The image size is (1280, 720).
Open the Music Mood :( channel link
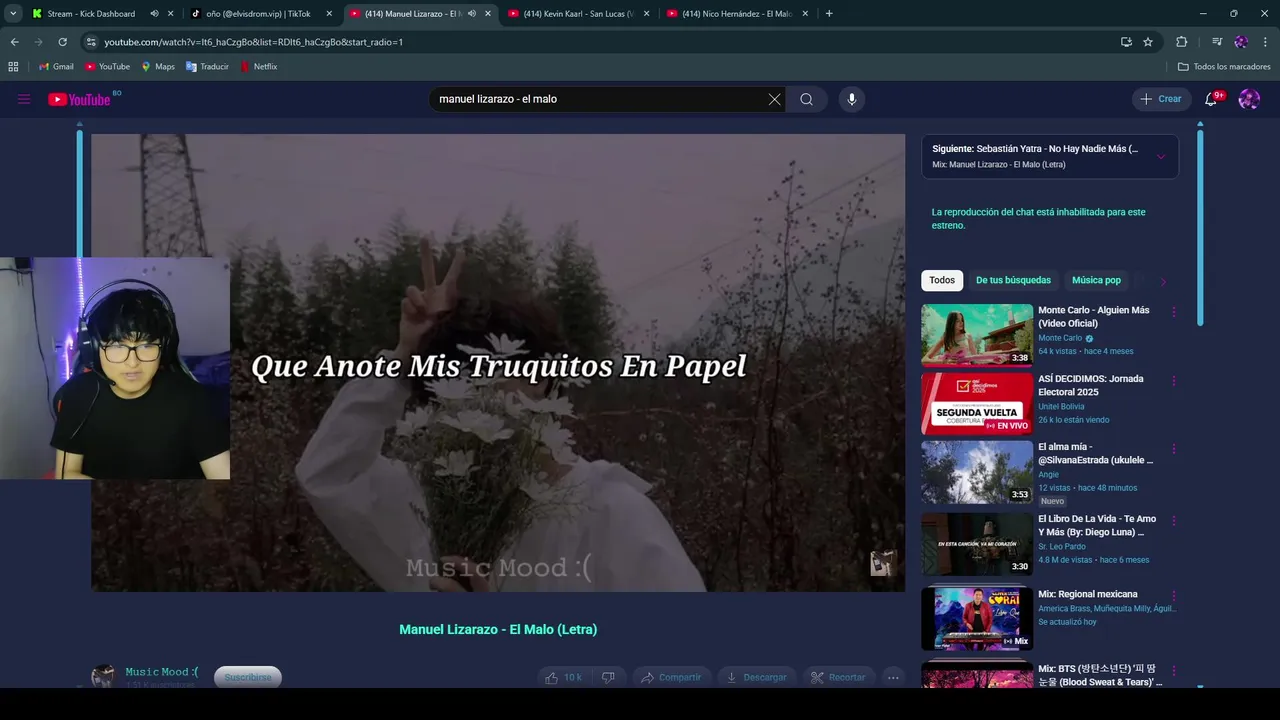coord(162,672)
